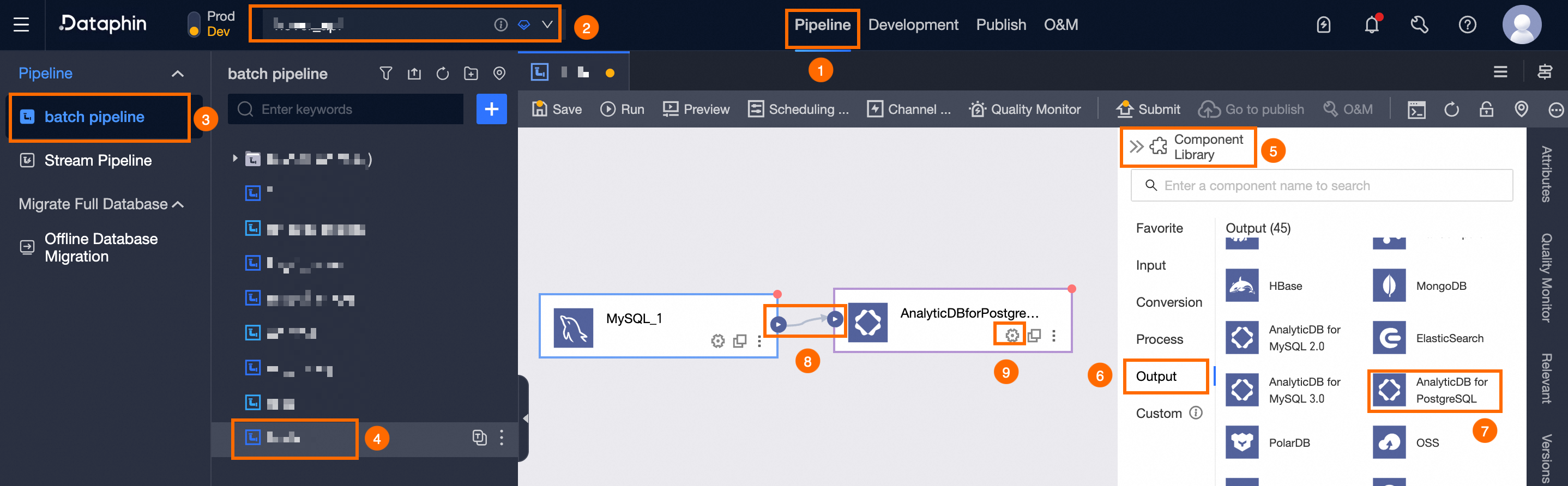Open the help question-mark icon
The height and width of the screenshot is (486, 1568).
(x=1467, y=25)
